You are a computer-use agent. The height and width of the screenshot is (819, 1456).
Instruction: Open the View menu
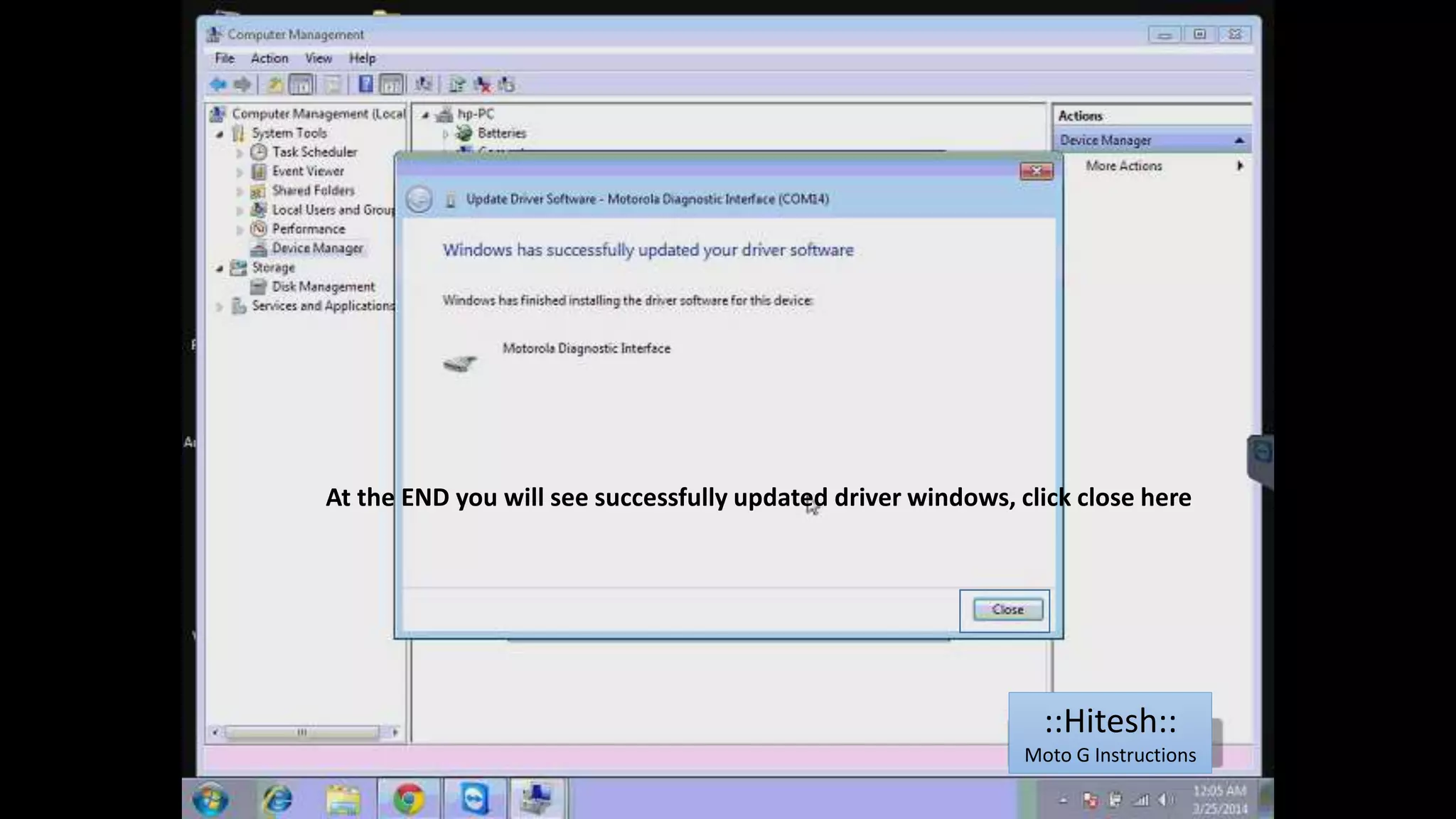[318, 58]
